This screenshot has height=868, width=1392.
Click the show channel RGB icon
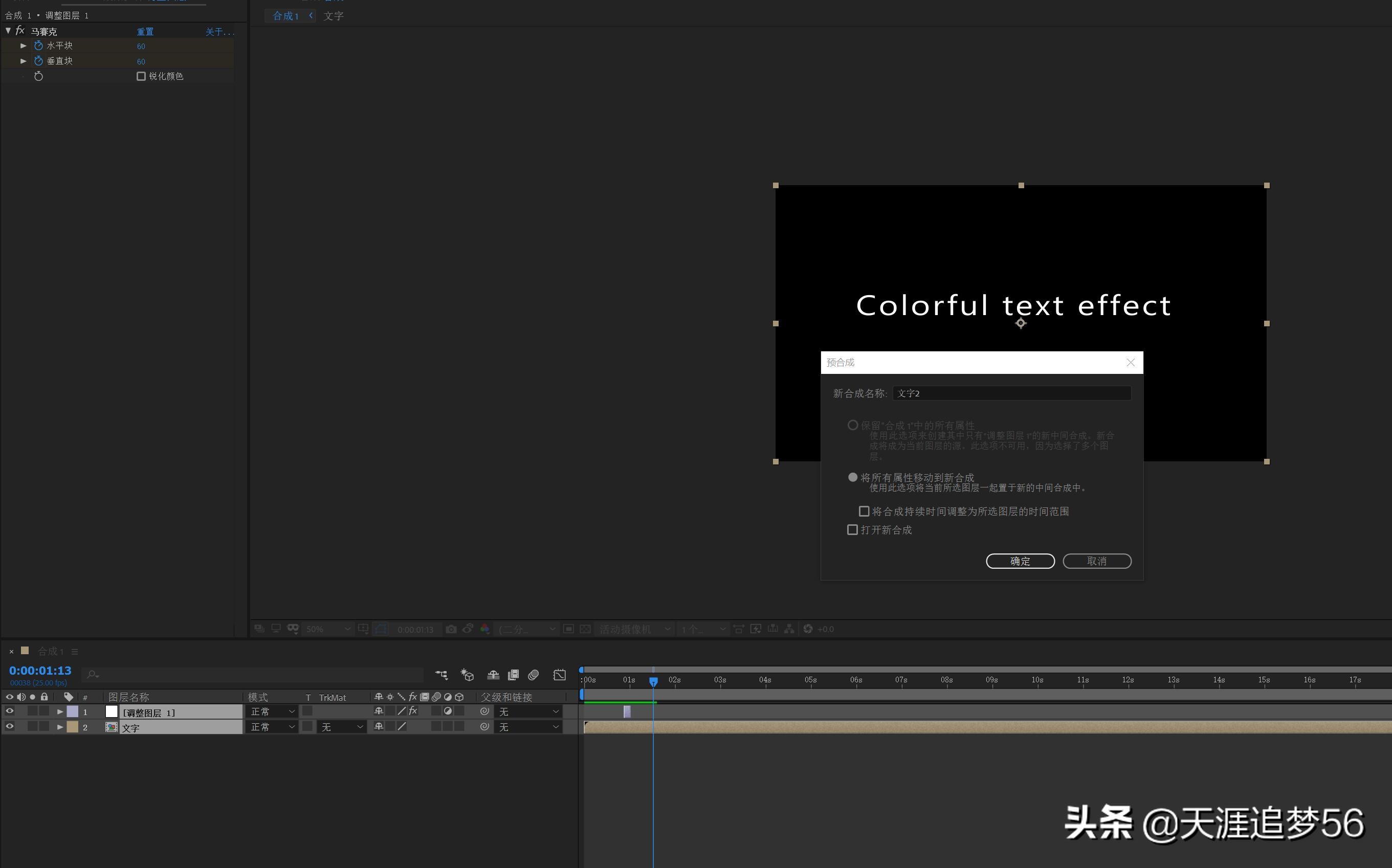point(485,629)
